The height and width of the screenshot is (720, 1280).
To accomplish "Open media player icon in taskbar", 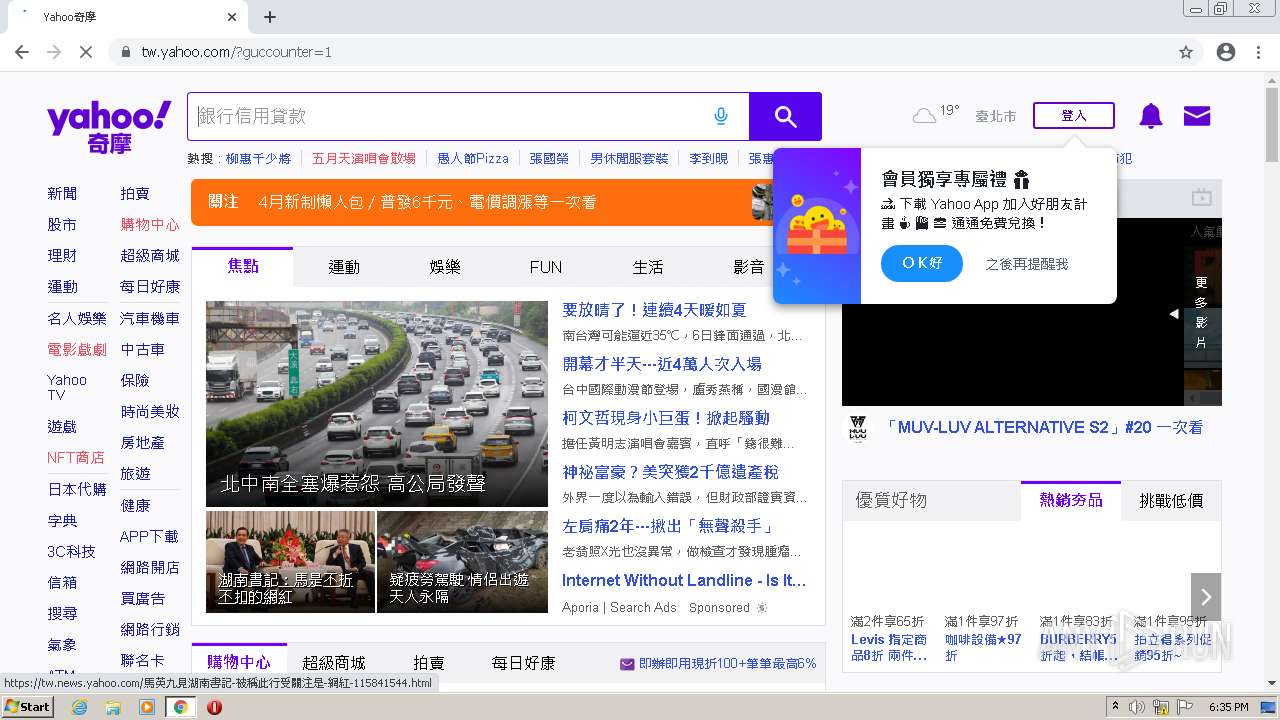I will (147, 707).
